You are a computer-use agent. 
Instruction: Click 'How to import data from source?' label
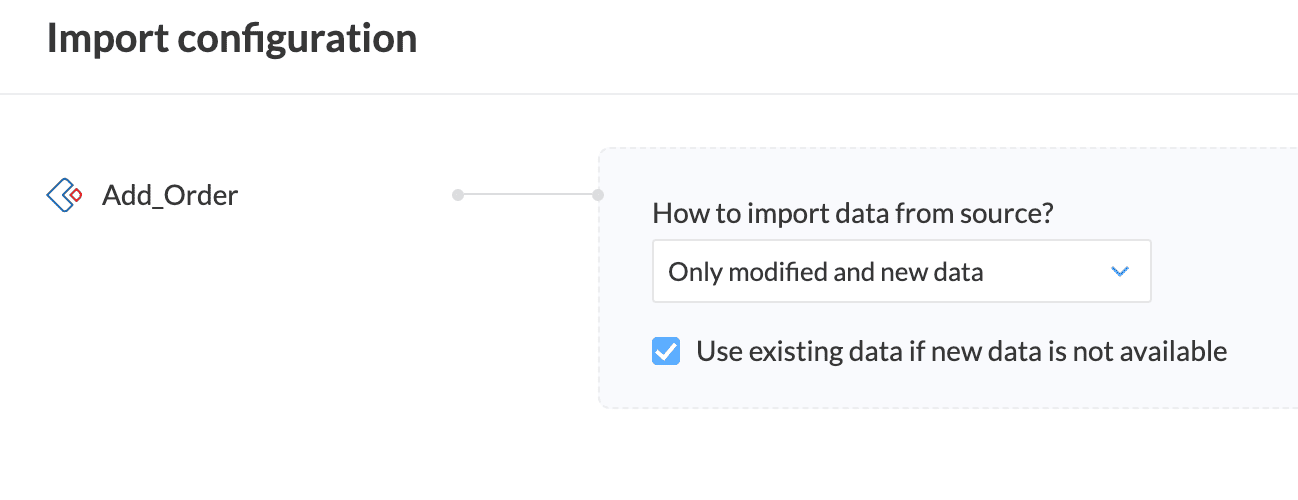point(852,213)
